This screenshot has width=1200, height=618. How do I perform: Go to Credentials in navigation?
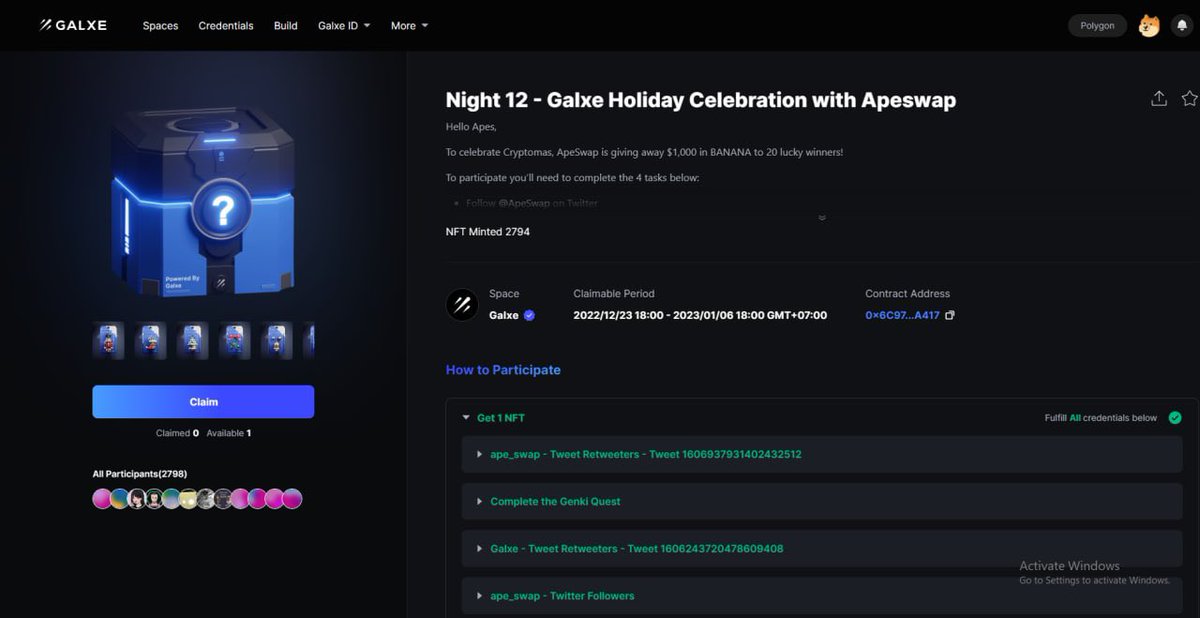click(226, 25)
